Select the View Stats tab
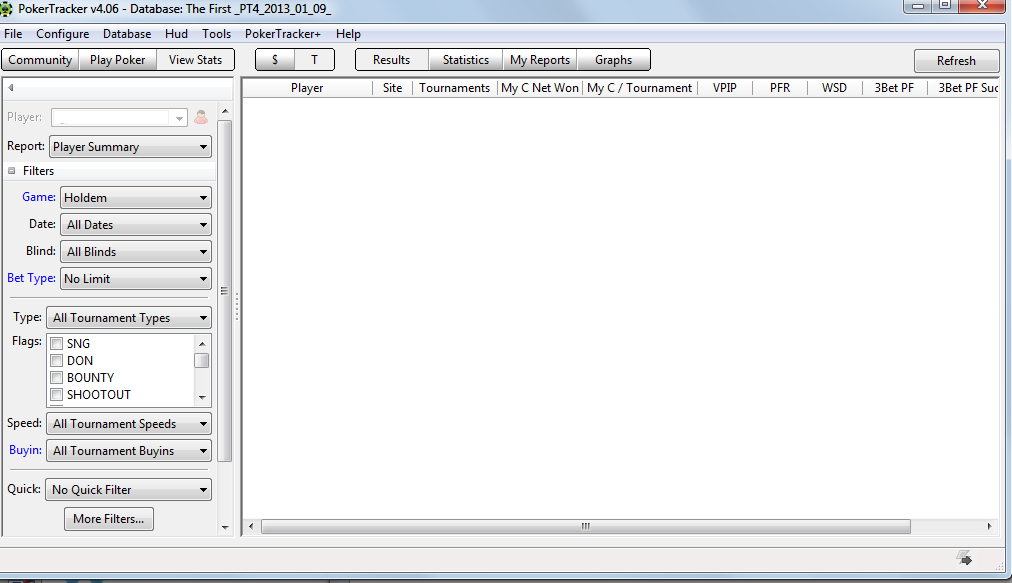 coord(196,59)
